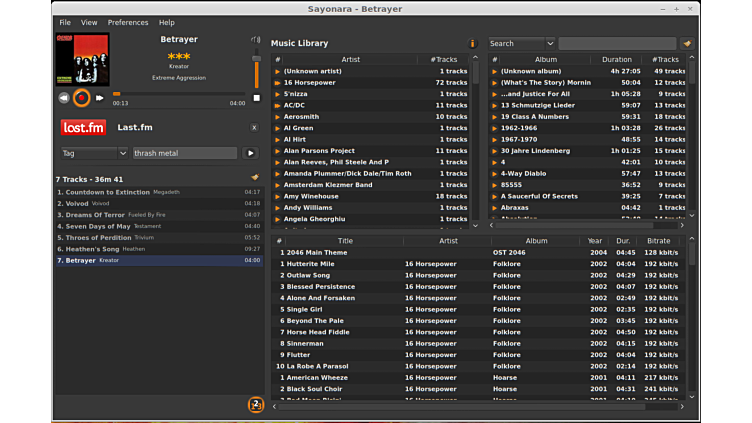Mute audio using the speaker icon
This screenshot has width=752, height=423.
[x=256, y=40]
